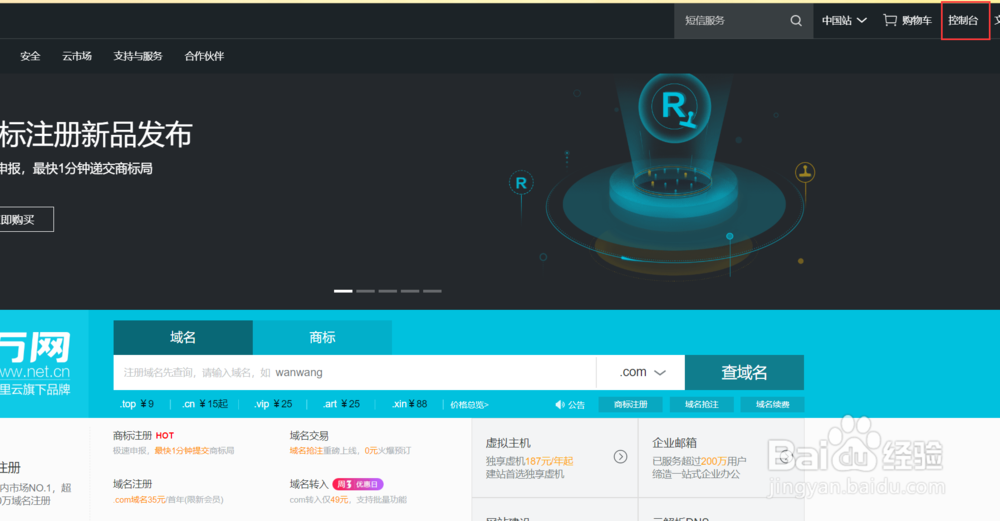The width and height of the screenshot is (1000, 521).
Task: Open the 价格总览 link
Action: coord(469,405)
